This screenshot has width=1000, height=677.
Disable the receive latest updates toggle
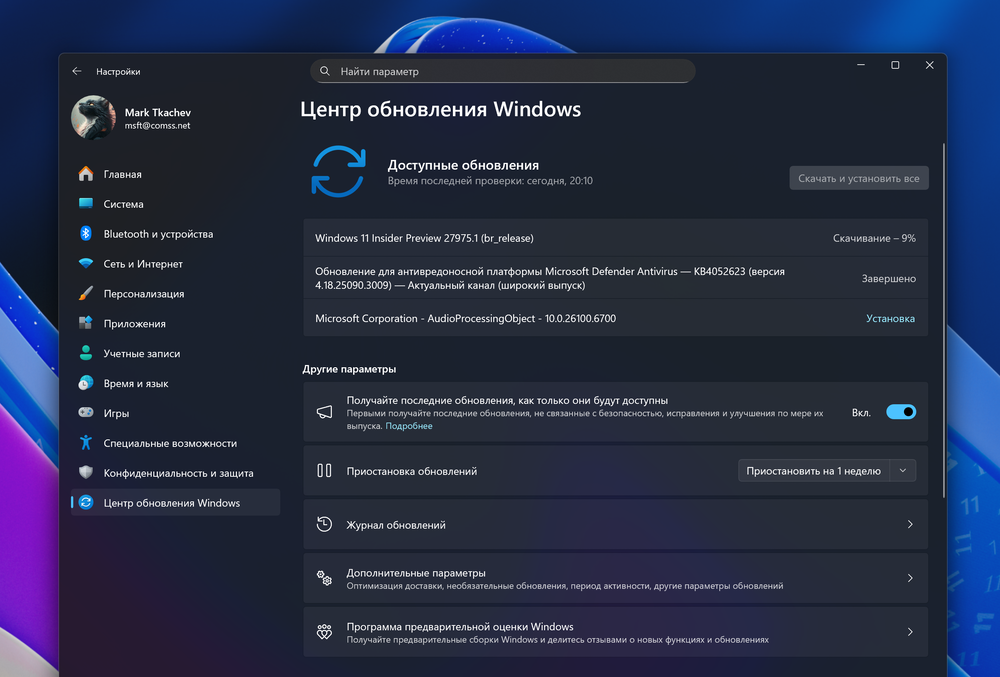pos(900,411)
